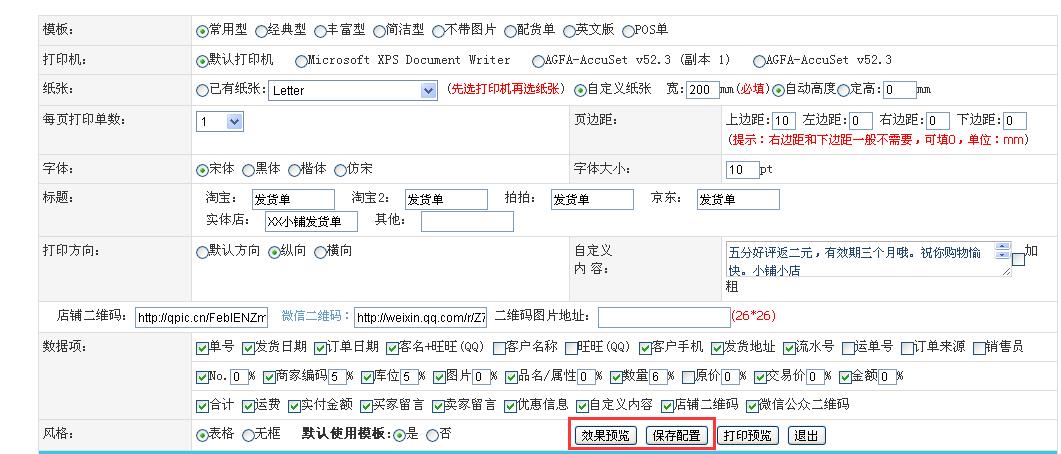Screen dimensions: 1061x454
Task: Choose the 黑体 font radio button
Action: (x=250, y=169)
